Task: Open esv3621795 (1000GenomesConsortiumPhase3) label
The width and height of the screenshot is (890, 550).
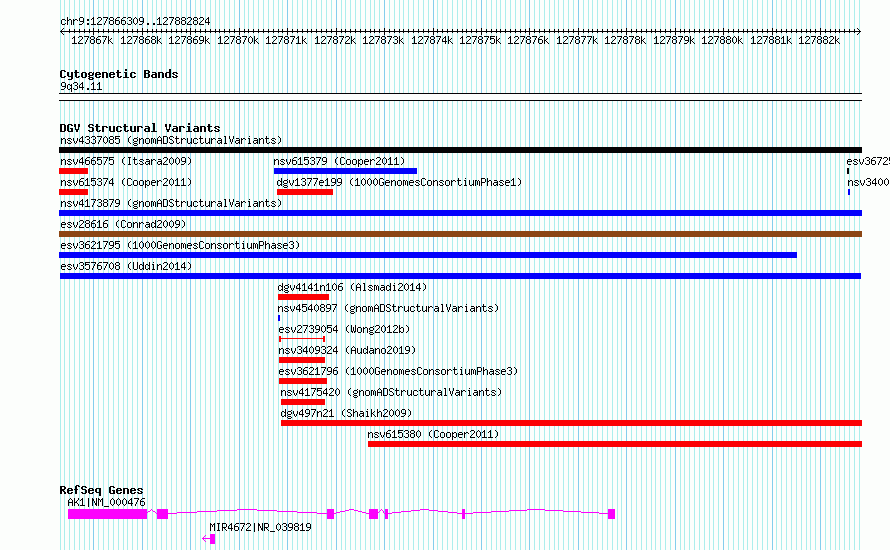Action: (x=180, y=245)
